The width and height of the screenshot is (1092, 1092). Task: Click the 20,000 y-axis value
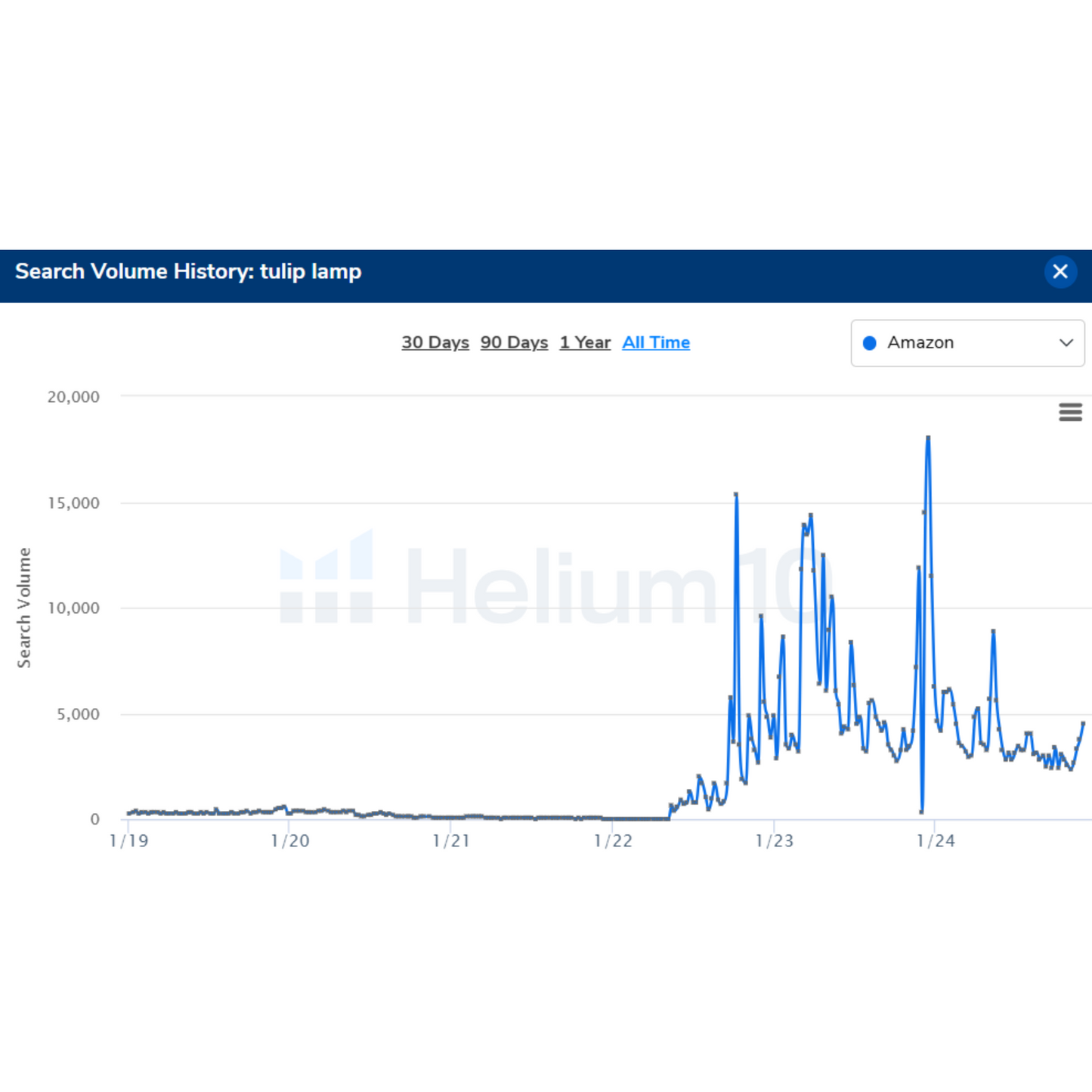(x=73, y=397)
